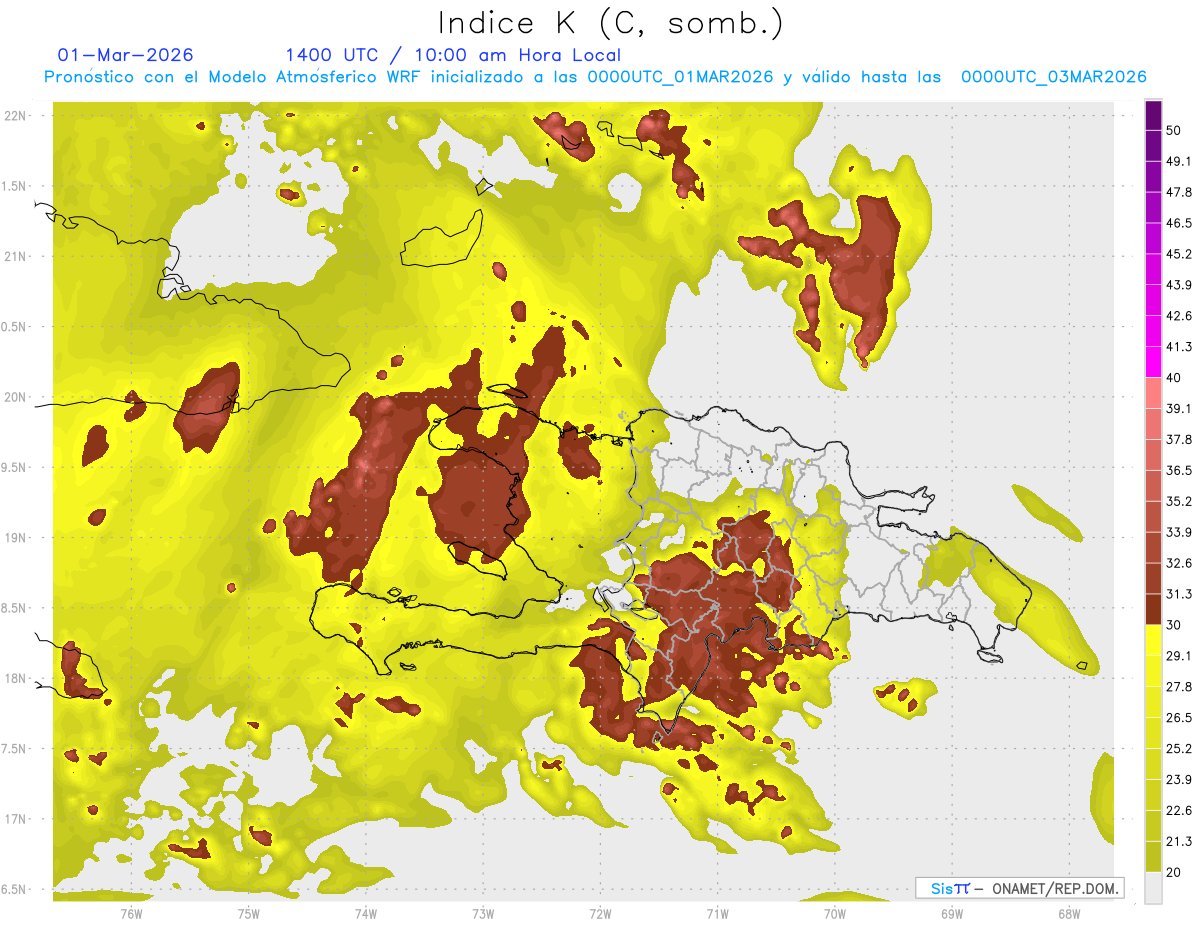This screenshot has width=1200, height=927.
Task: Click the legend value "26.5"
Action: pos(1179,718)
